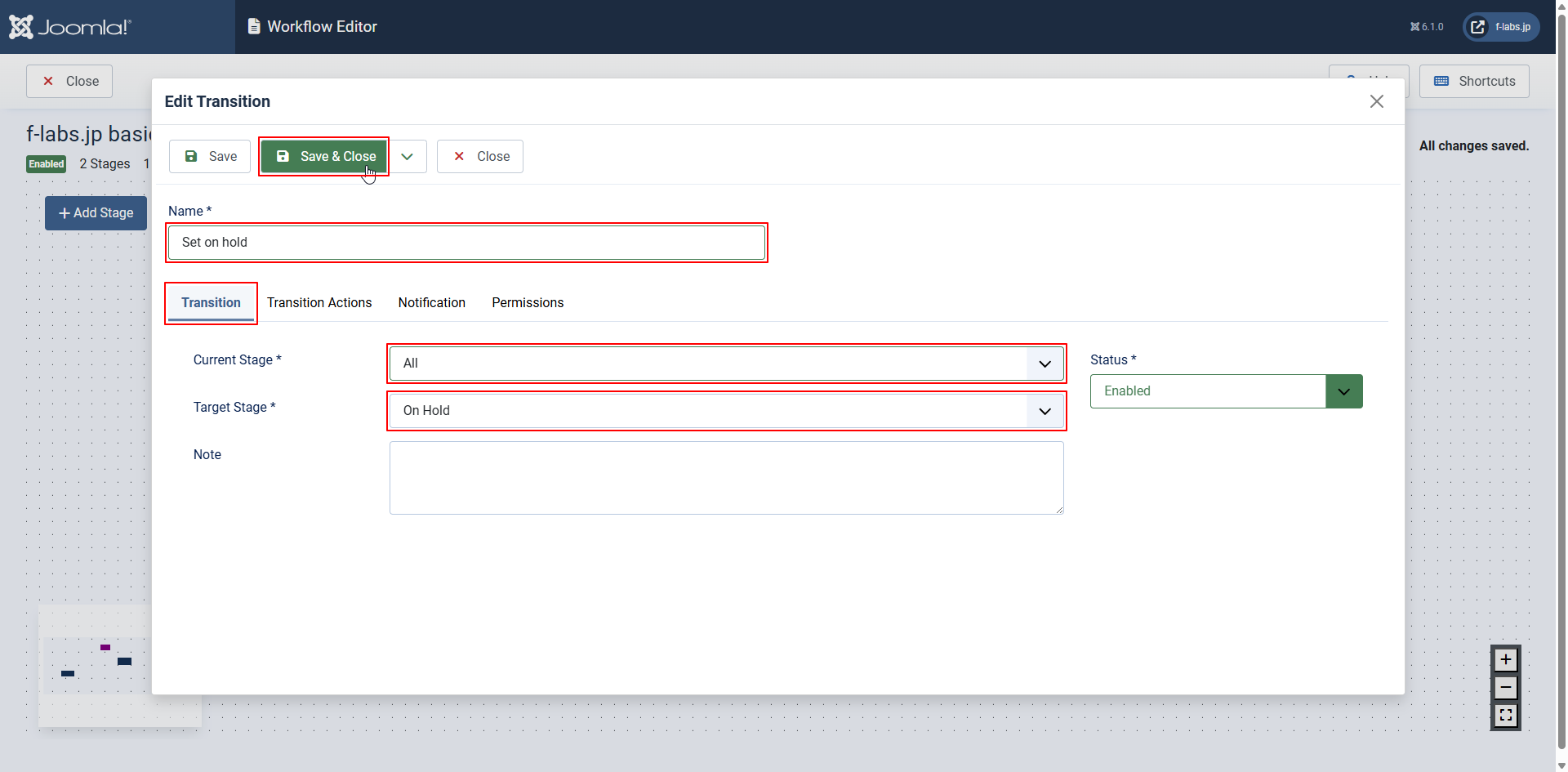Click the Joomla 6.1.0 version indicator
Image resolution: width=1568 pixels, height=772 pixels.
(1427, 27)
